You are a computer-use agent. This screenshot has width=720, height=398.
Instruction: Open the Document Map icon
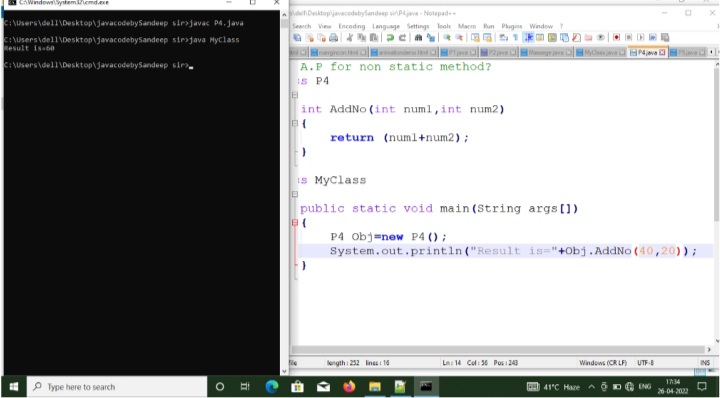click(552, 38)
